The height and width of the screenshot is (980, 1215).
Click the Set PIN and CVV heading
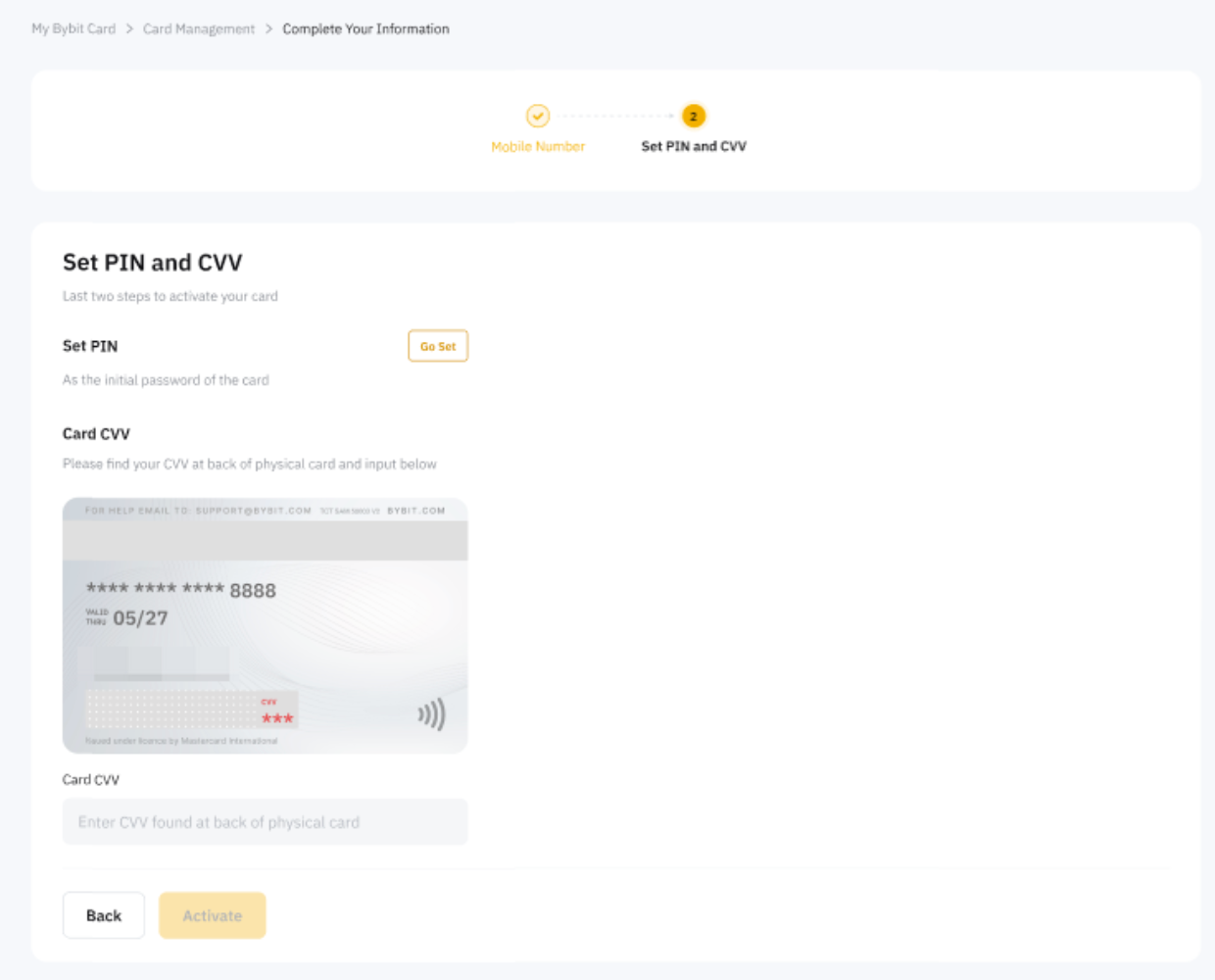(153, 263)
